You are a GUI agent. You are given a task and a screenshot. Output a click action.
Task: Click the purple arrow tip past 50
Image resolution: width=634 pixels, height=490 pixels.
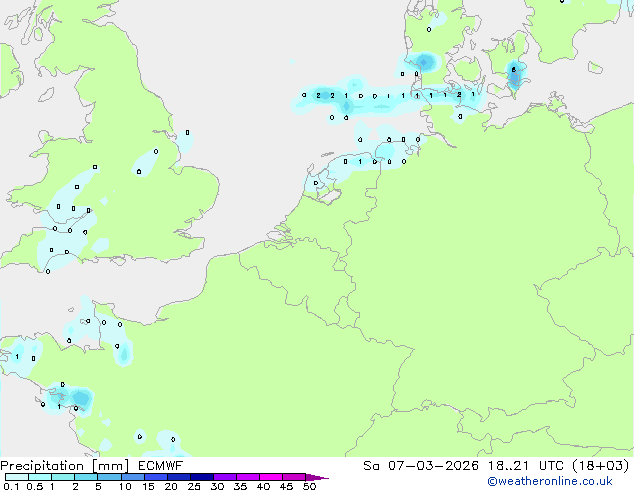tap(317, 477)
